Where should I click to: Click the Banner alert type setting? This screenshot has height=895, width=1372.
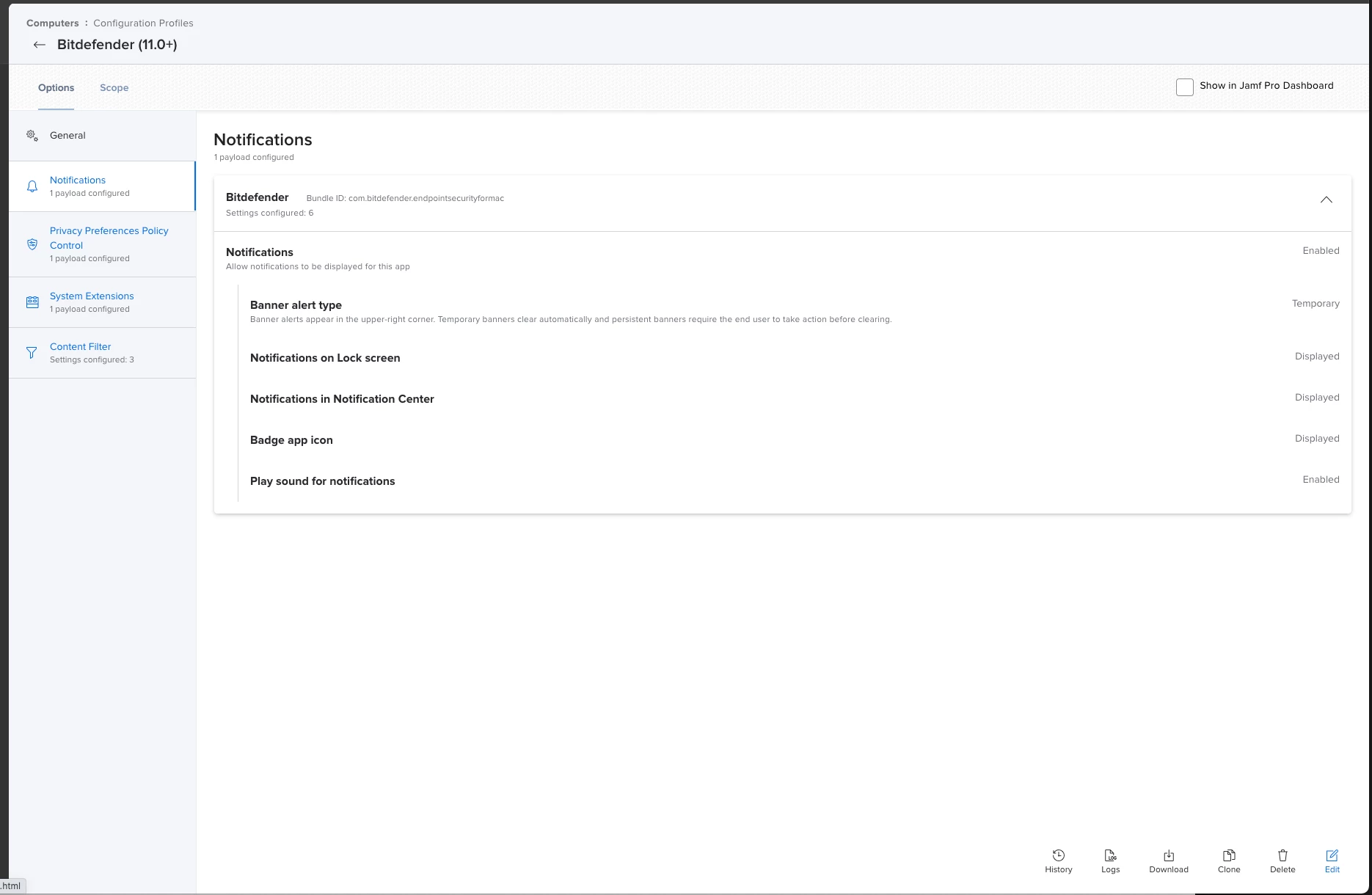click(x=296, y=305)
